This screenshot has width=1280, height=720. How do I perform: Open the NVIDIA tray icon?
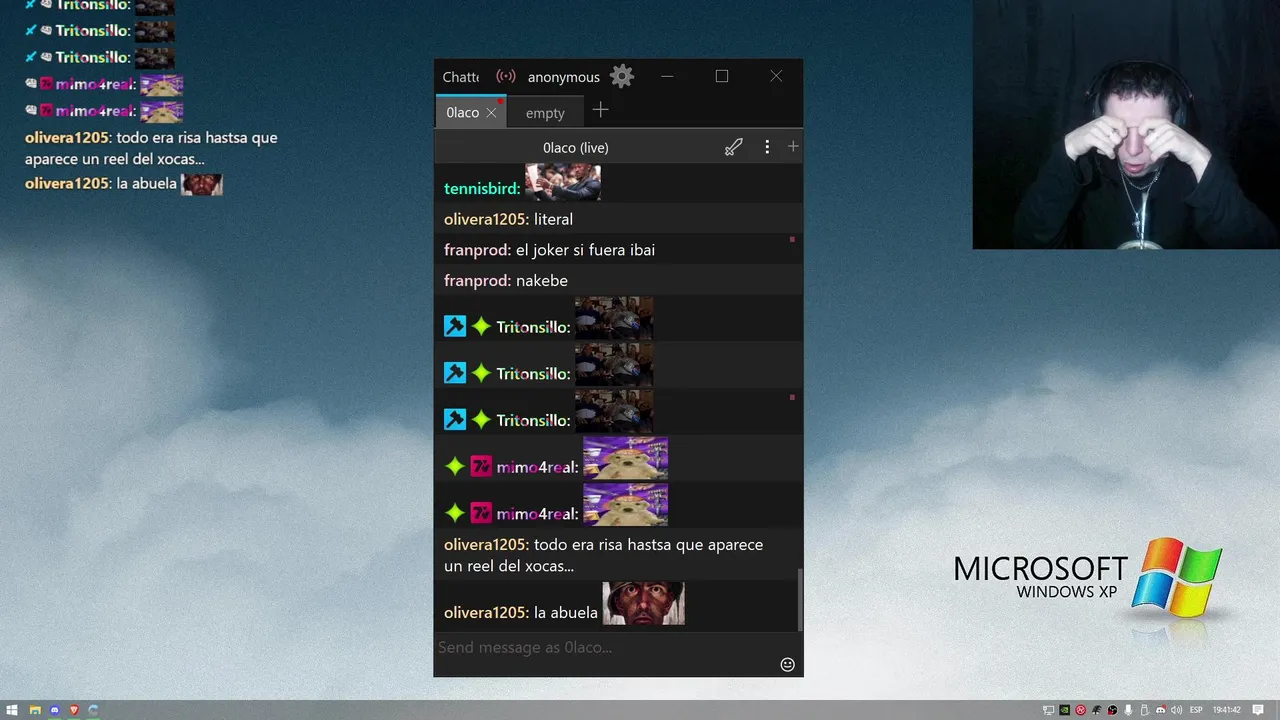[x=1065, y=710]
